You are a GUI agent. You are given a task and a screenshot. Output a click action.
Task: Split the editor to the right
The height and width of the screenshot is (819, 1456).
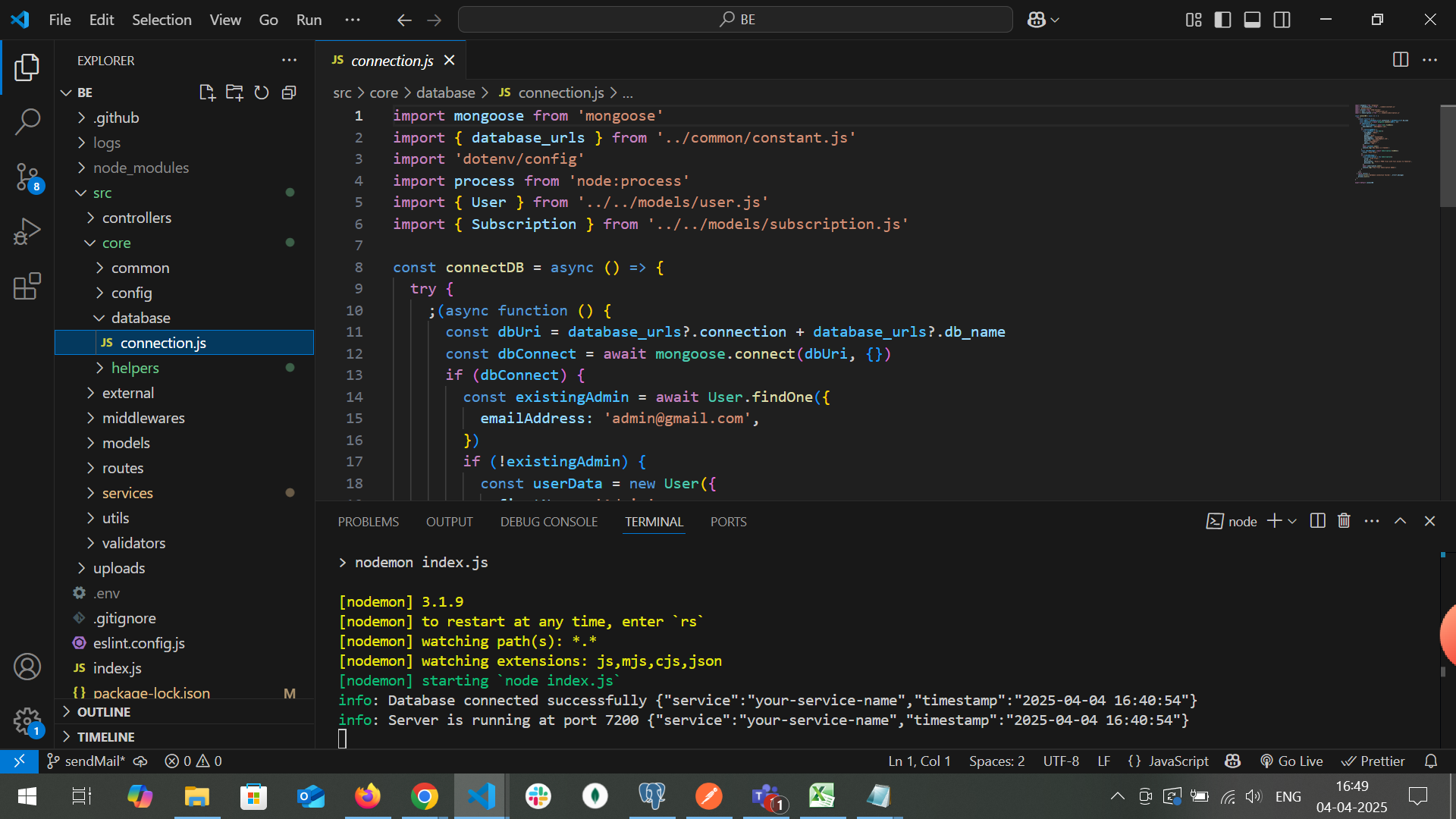[1401, 60]
